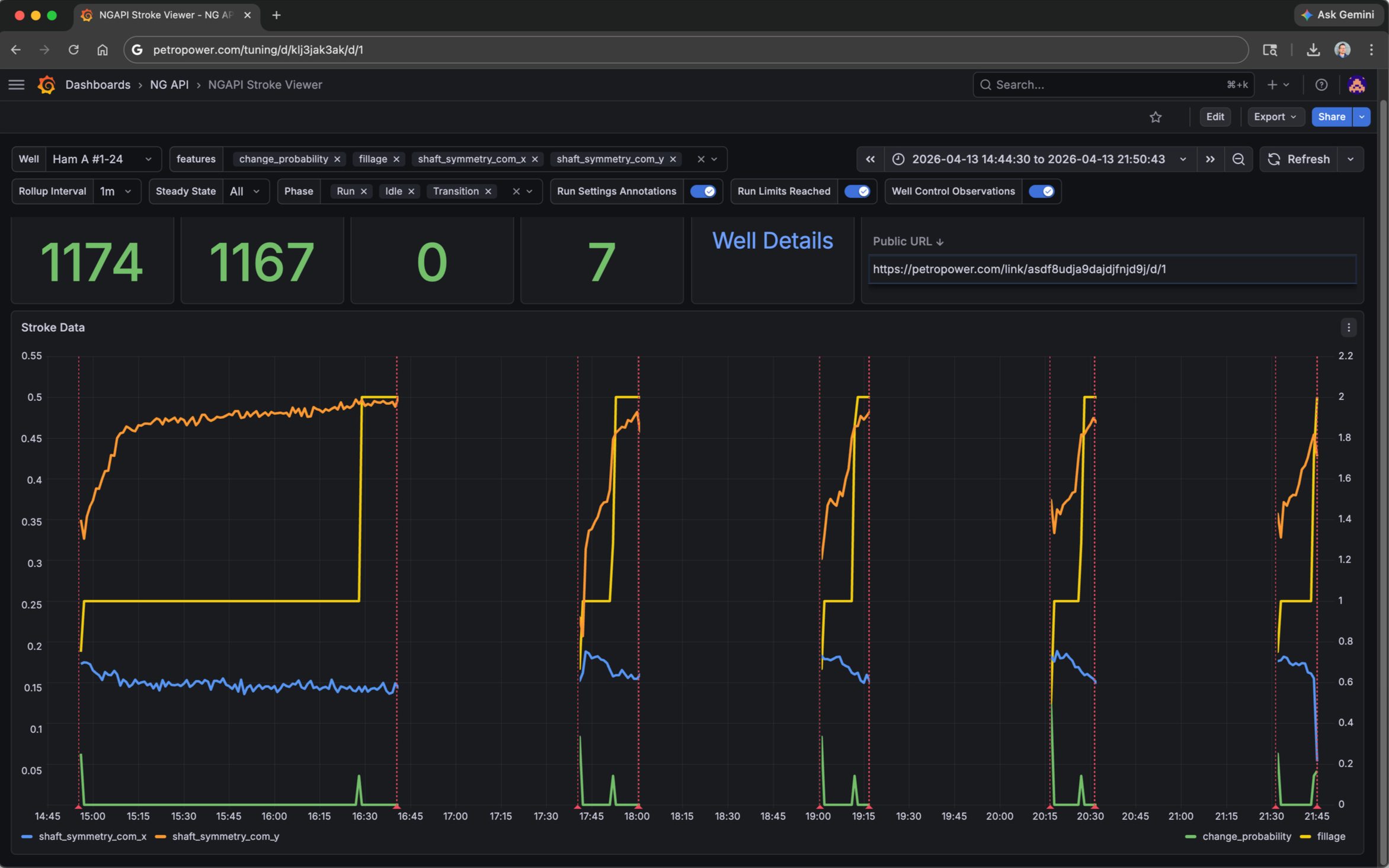Turn off Well Control Observations
Screen dimensions: 1389x868
tap(1041, 191)
